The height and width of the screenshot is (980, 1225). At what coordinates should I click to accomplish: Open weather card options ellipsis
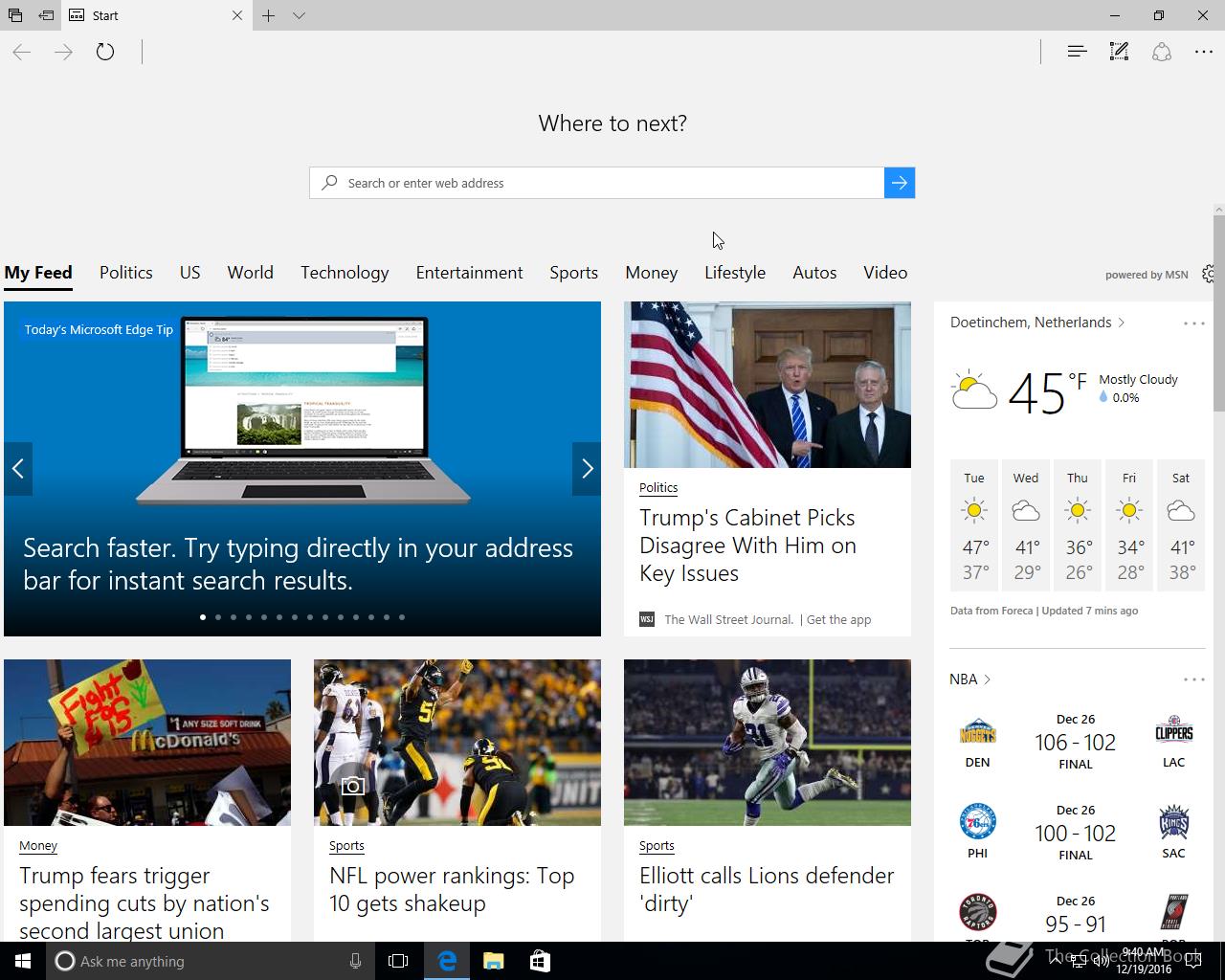(x=1194, y=323)
